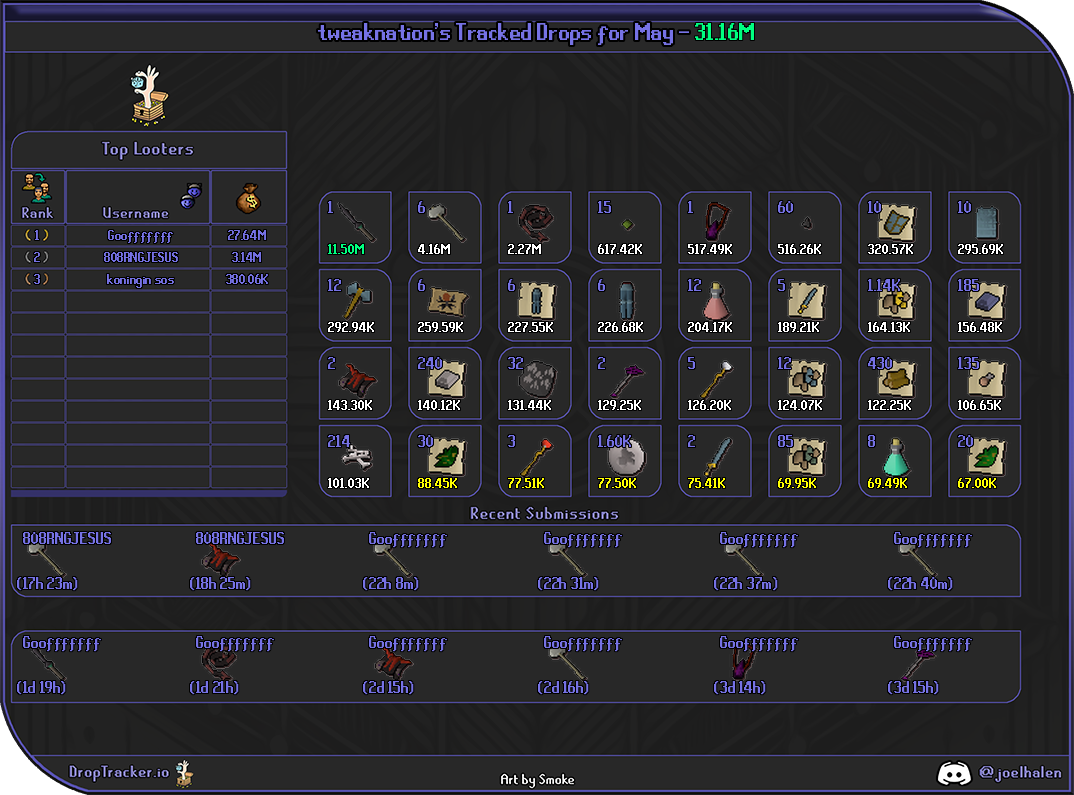Click the Art by Smoke credit

(537, 779)
